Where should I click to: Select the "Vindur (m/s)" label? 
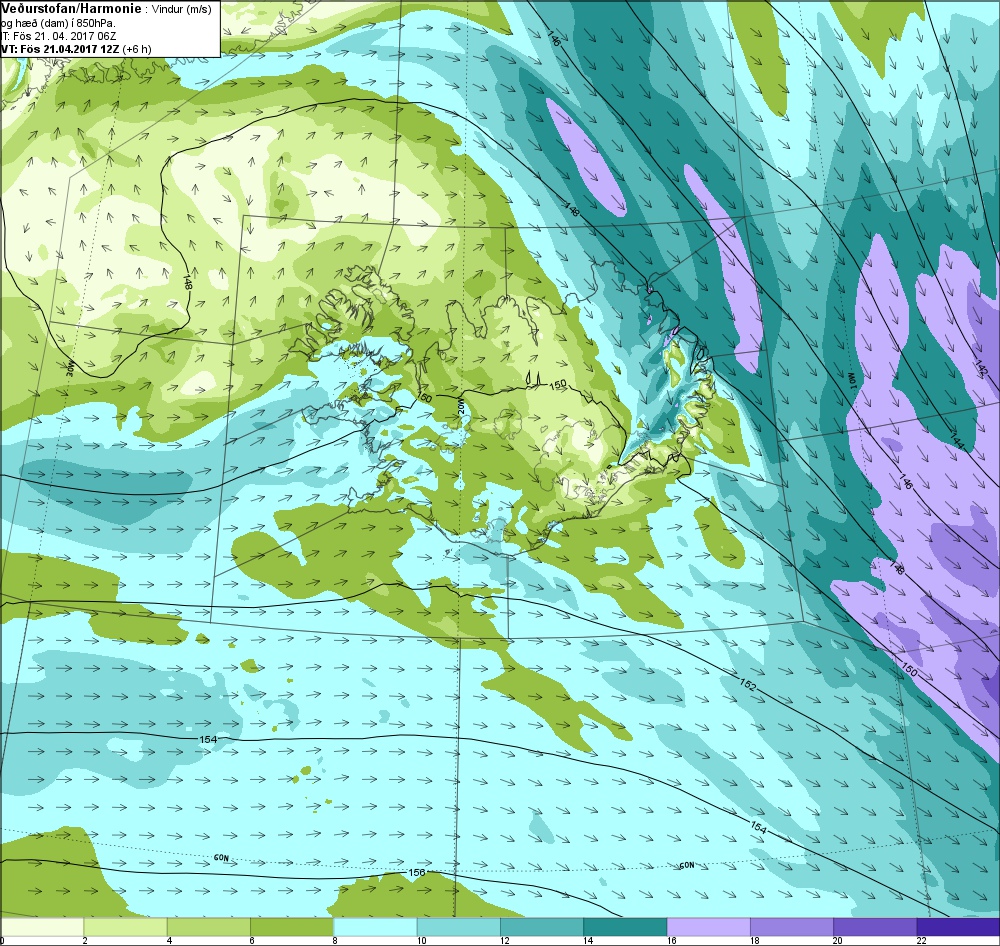pos(182,10)
